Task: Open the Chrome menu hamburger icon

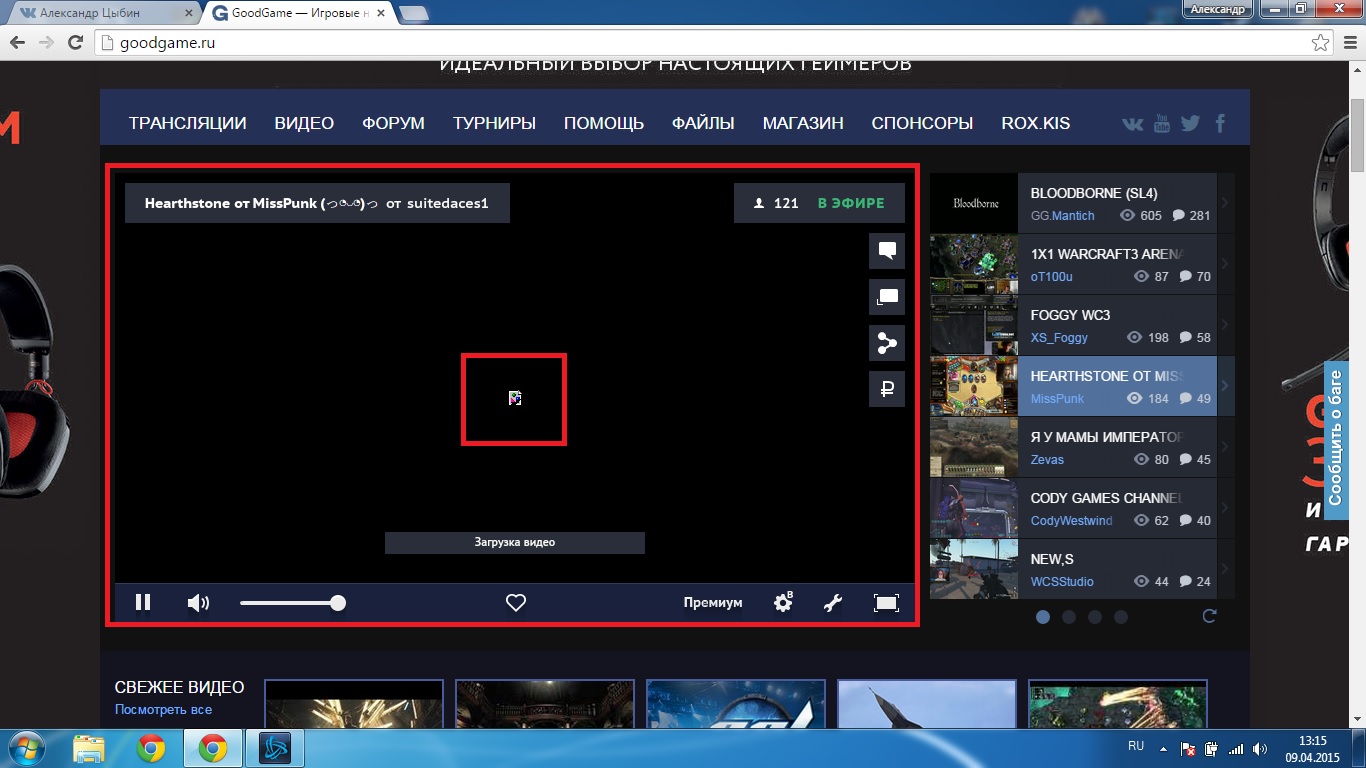Action: [1348, 43]
